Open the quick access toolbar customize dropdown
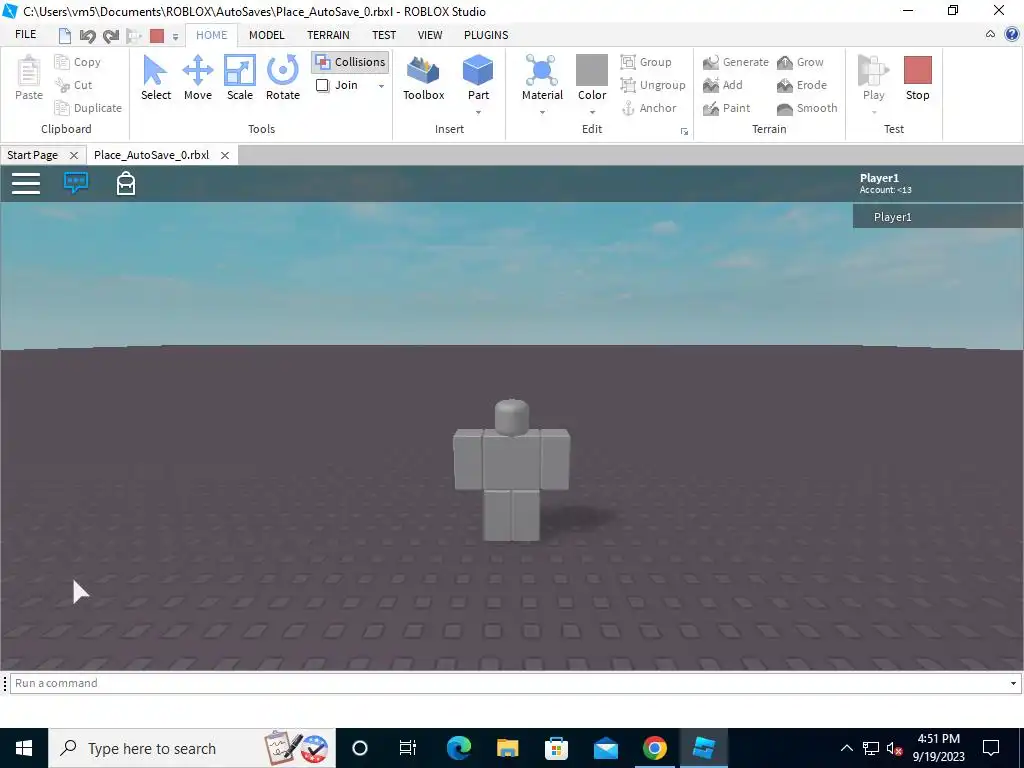Screen dimensions: 1024x768 [x=175, y=37]
